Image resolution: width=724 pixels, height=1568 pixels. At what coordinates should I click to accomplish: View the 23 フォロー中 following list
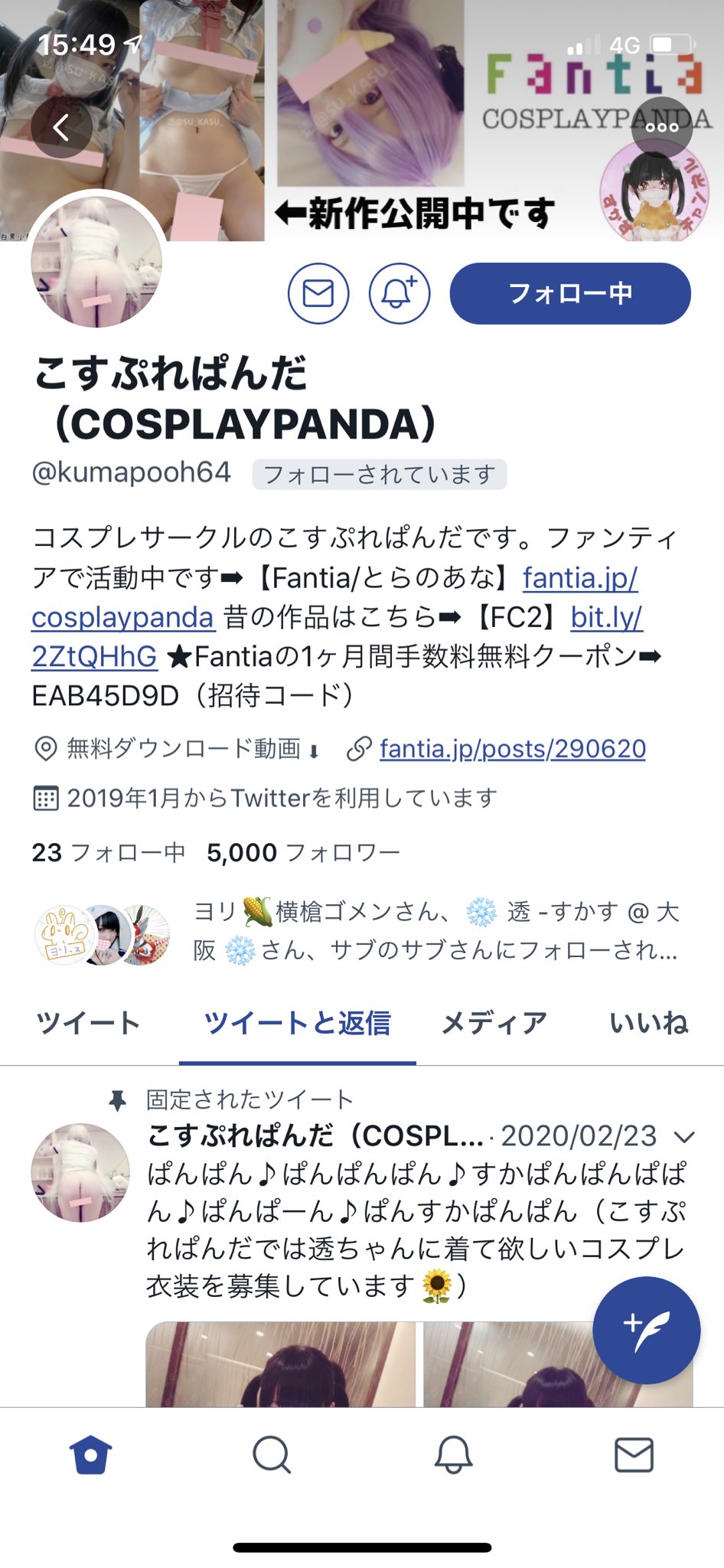108,852
